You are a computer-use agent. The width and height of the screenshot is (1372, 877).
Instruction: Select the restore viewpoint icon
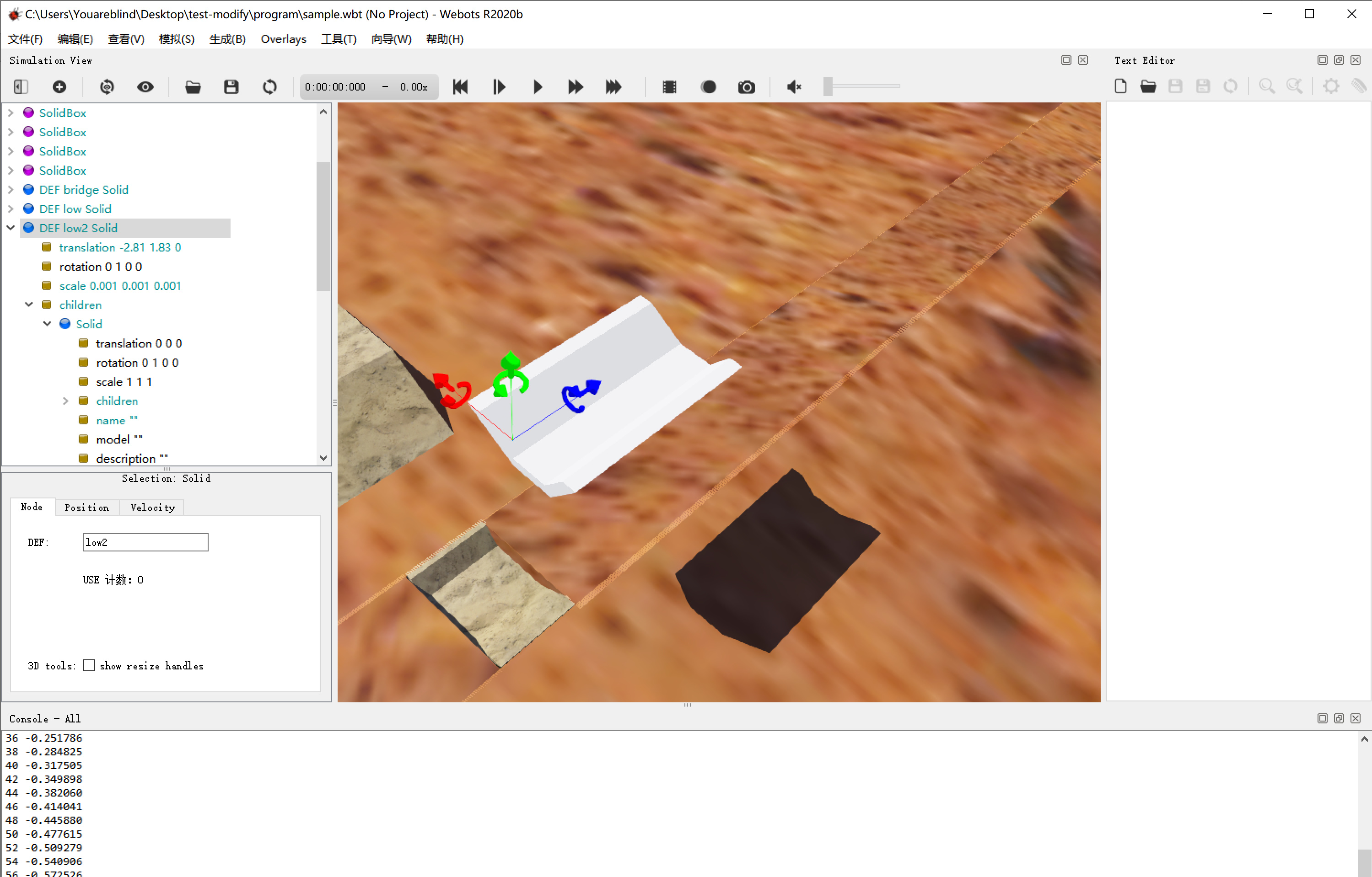click(x=107, y=86)
